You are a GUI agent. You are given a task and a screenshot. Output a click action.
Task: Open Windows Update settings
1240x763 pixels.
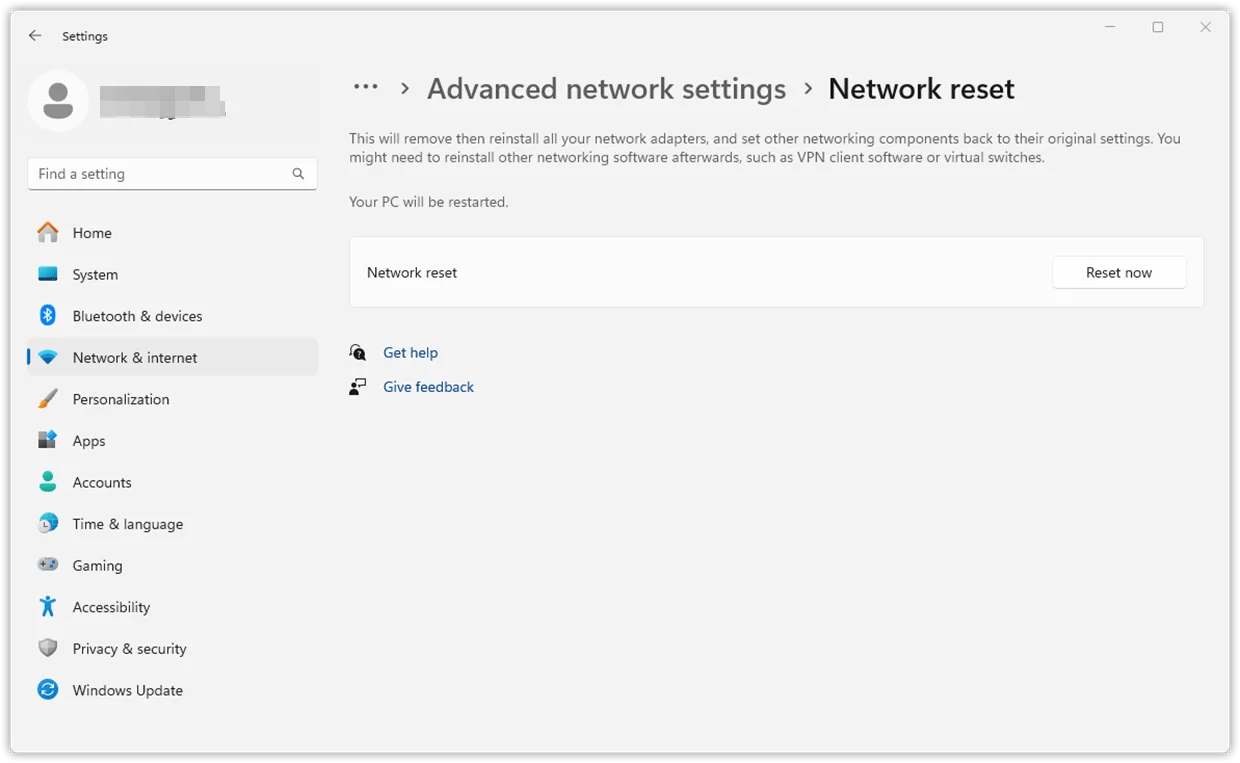pos(172,690)
